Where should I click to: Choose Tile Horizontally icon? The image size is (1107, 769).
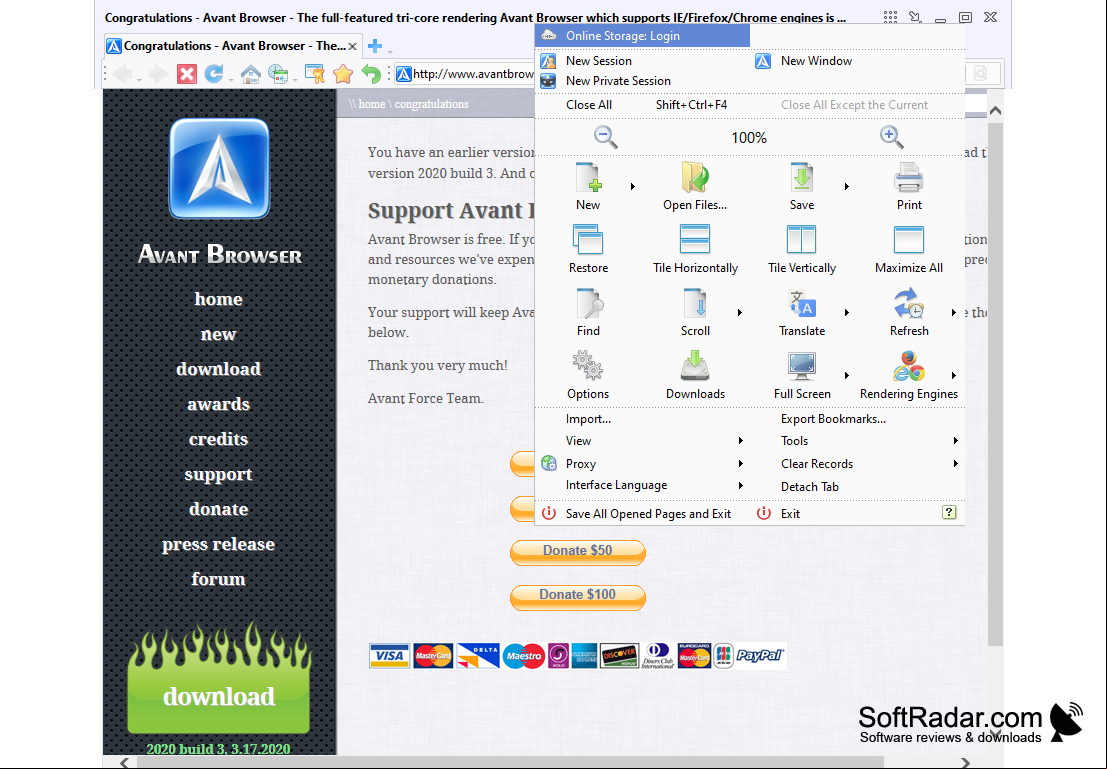click(x=695, y=239)
